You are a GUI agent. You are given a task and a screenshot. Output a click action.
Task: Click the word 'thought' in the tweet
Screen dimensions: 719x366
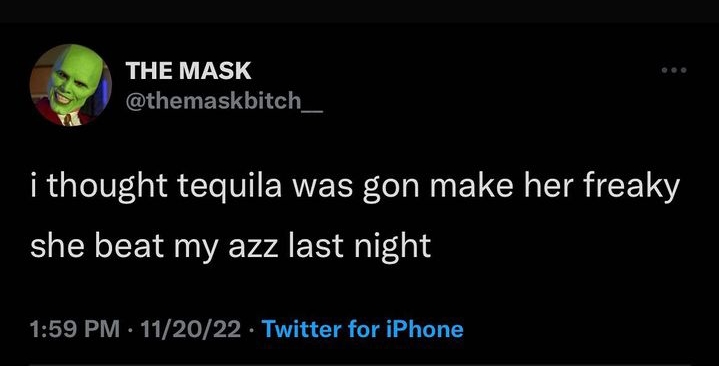tap(107, 188)
